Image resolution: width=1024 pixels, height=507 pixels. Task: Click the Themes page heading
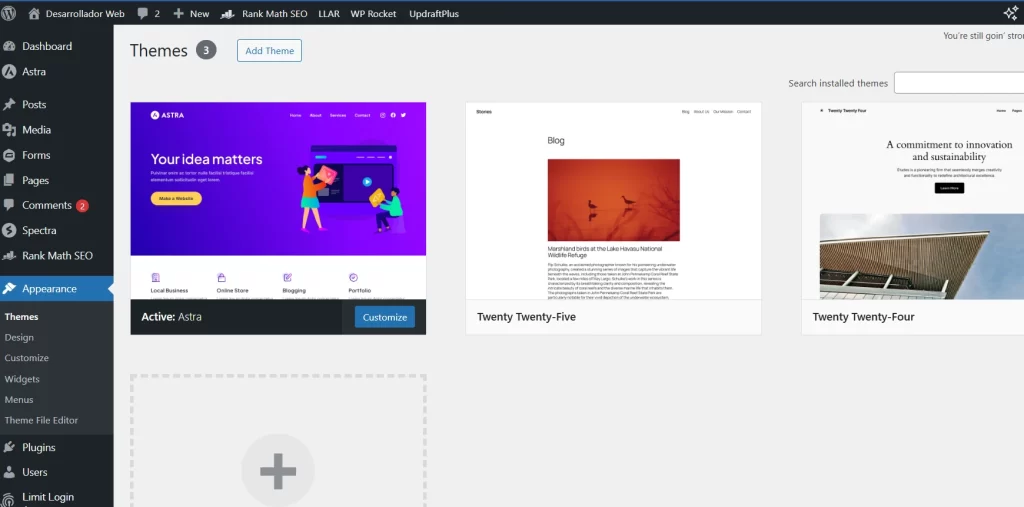pyautogui.click(x=159, y=50)
